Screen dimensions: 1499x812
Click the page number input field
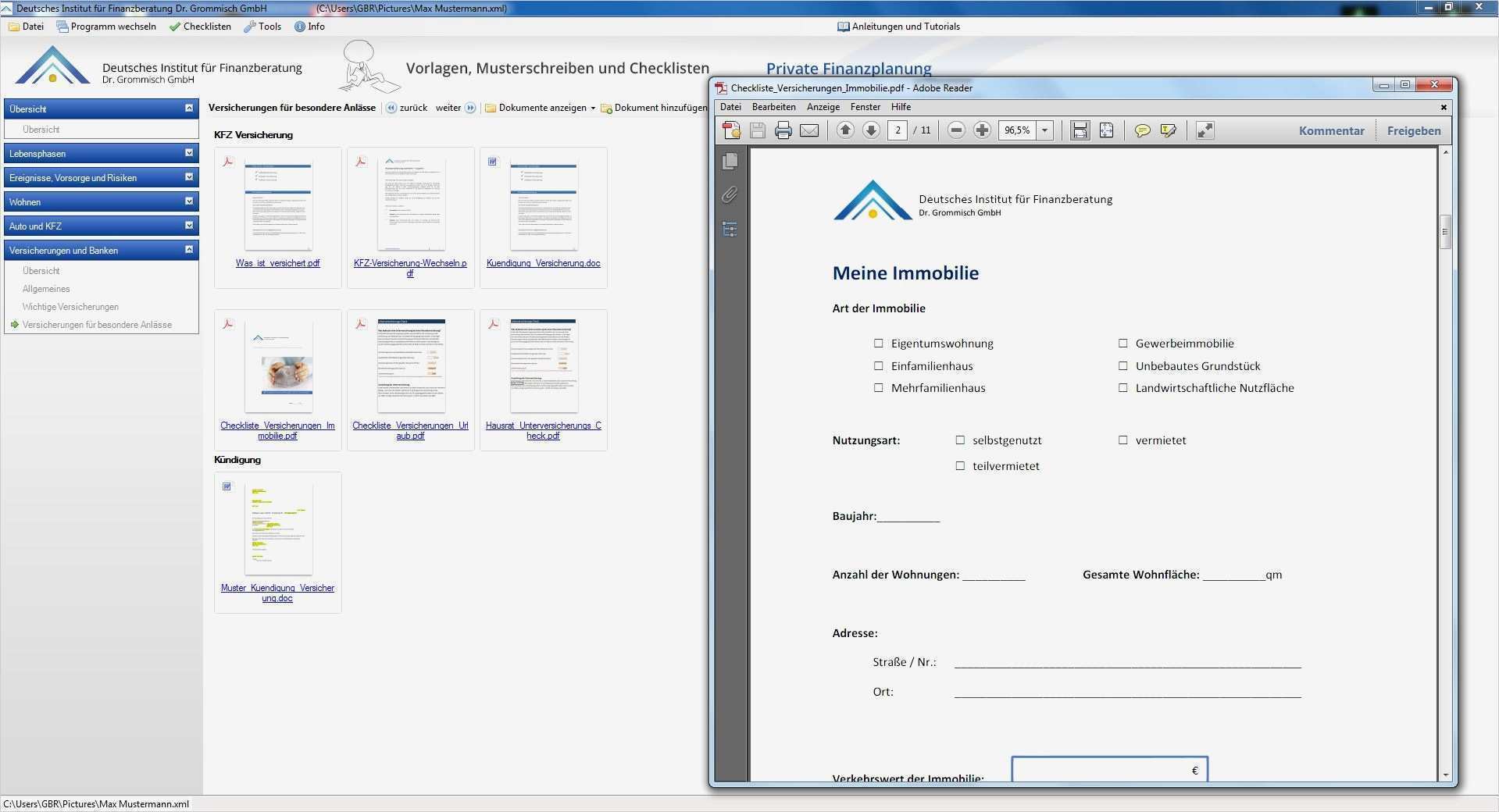tap(898, 130)
